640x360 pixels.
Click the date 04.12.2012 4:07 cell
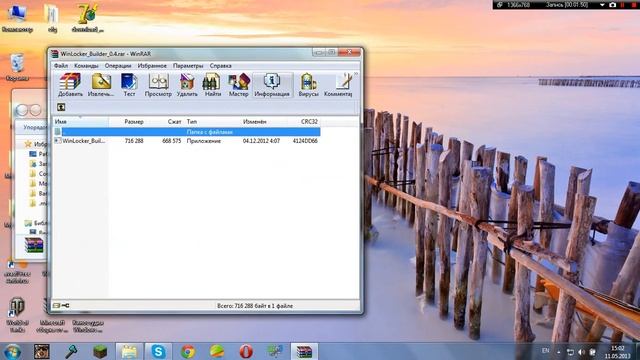[x=261, y=141]
